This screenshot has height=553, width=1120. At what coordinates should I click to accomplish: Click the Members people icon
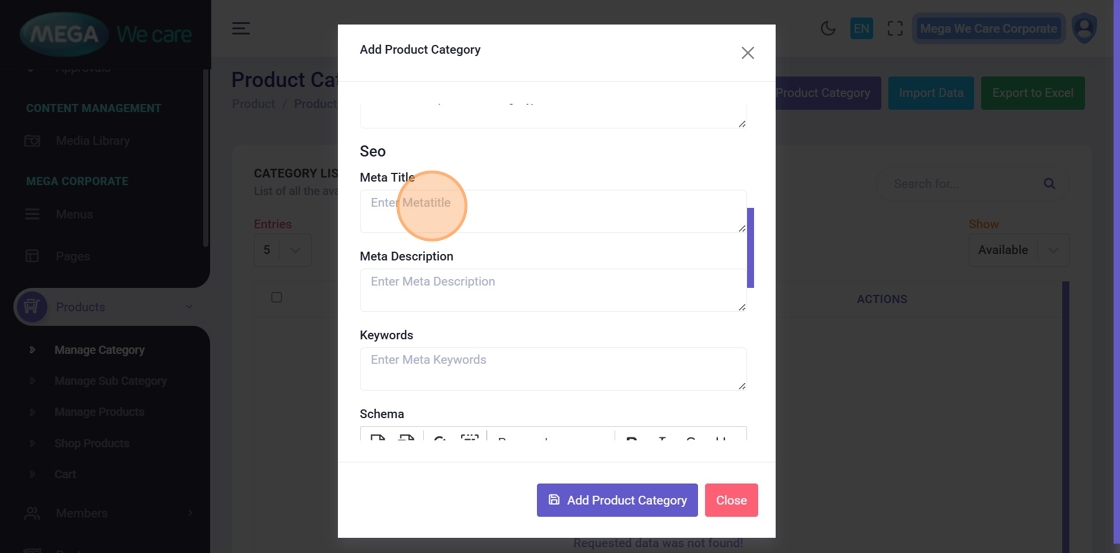point(32,513)
